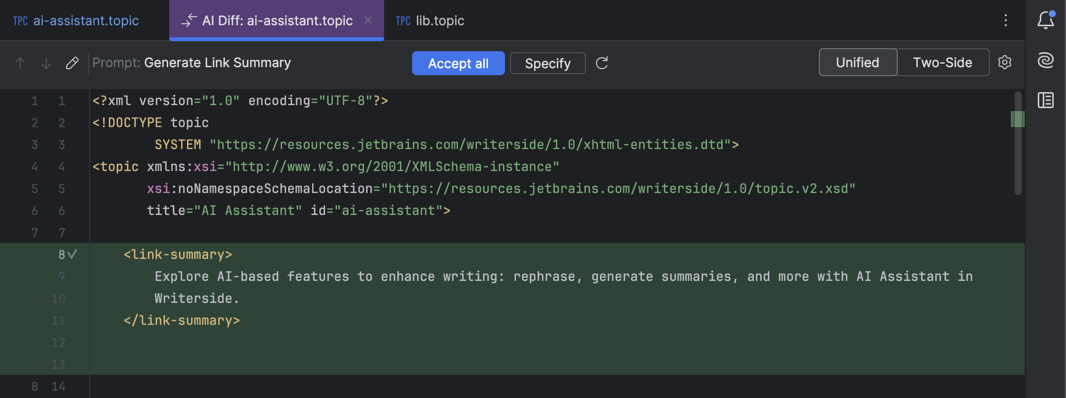This screenshot has width=1066, height=398.
Task: Click the 'Writerside.' text on line 10
Action: click(197, 298)
